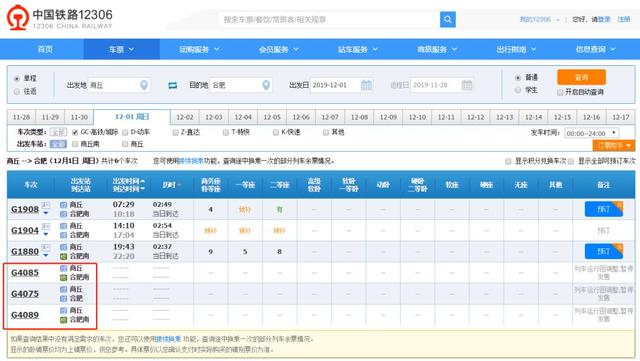Expand the 车票 tickets nav menu
This screenshot has width=640, height=361.
(121, 49)
